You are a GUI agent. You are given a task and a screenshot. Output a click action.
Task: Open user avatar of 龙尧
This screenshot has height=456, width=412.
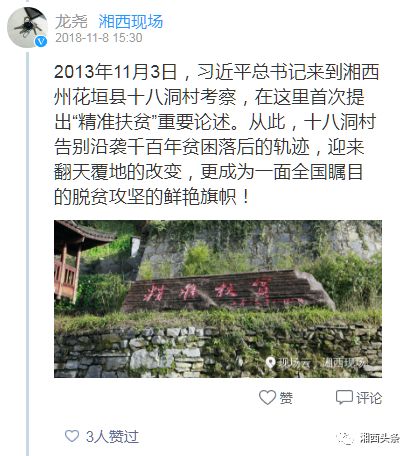click(27, 27)
